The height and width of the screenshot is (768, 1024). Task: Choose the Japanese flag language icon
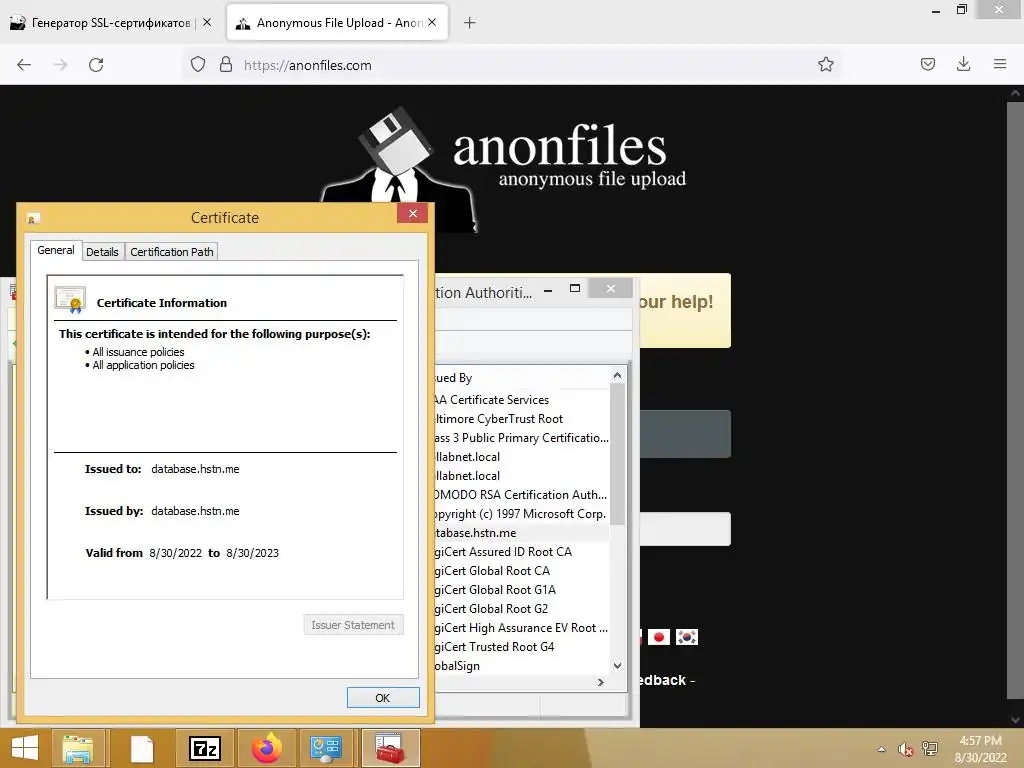click(x=659, y=637)
